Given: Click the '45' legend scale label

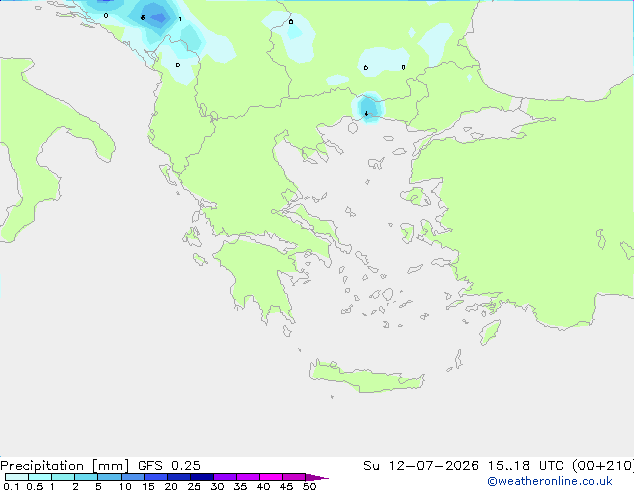Looking at the screenshot, I should coord(286,486).
